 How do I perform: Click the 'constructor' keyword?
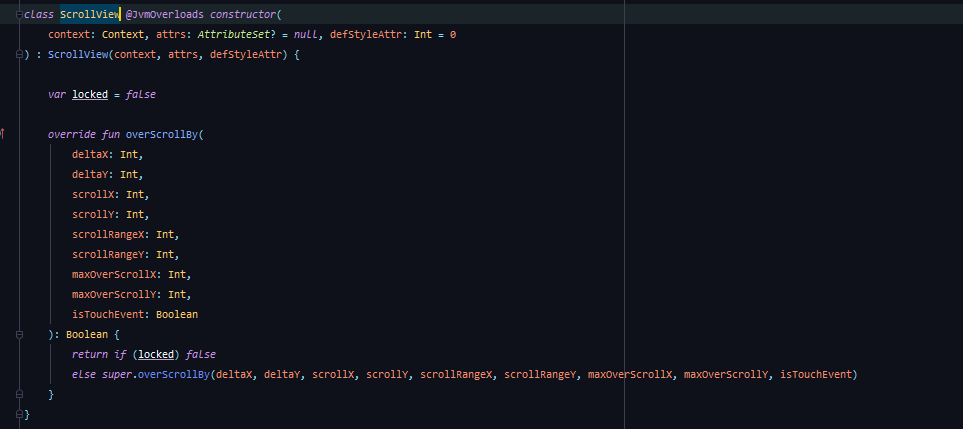(x=243, y=15)
